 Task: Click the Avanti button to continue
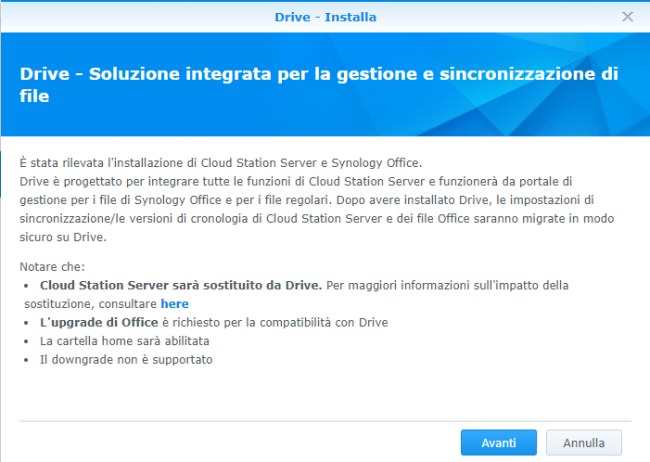pyautogui.click(x=499, y=443)
